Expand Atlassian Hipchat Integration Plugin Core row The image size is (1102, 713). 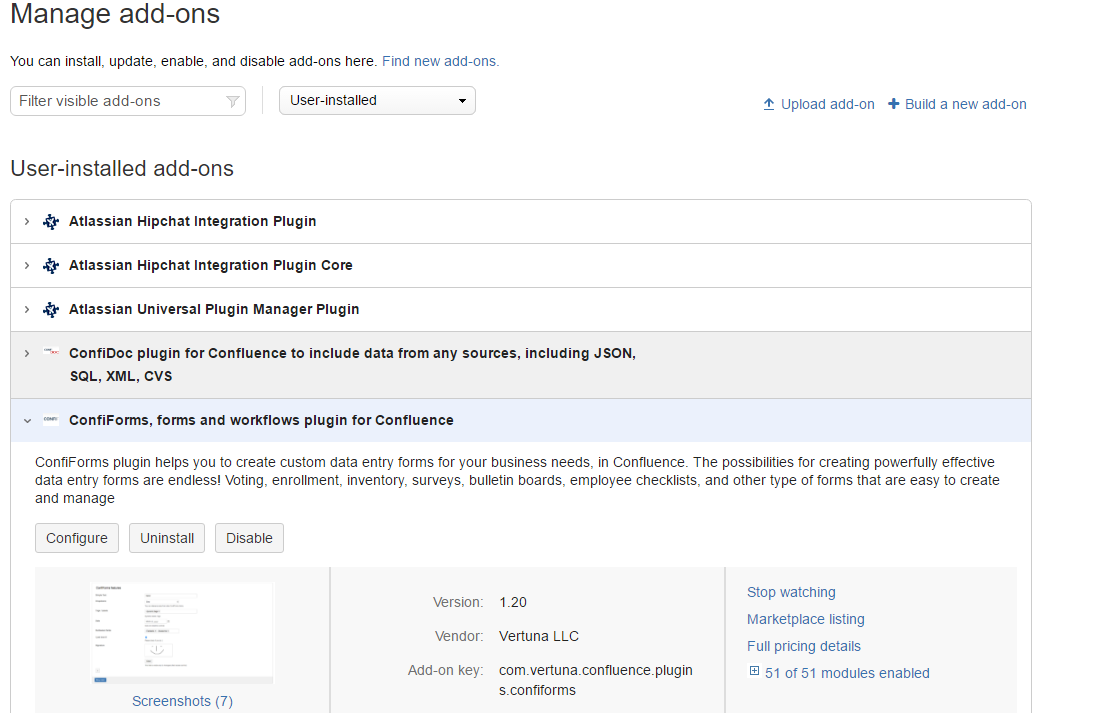[27, 266]
